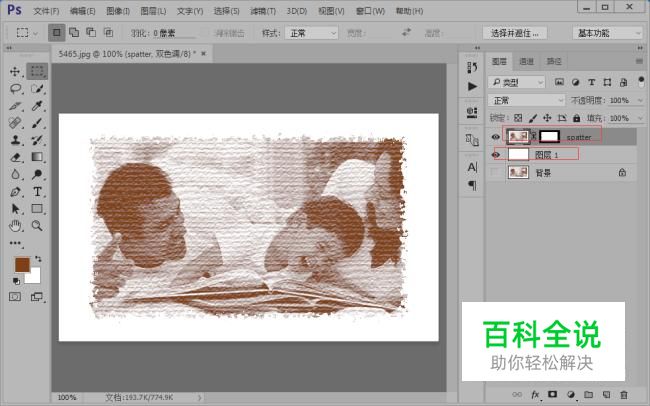Select the History Brush tool

click(x=37, y=140)
